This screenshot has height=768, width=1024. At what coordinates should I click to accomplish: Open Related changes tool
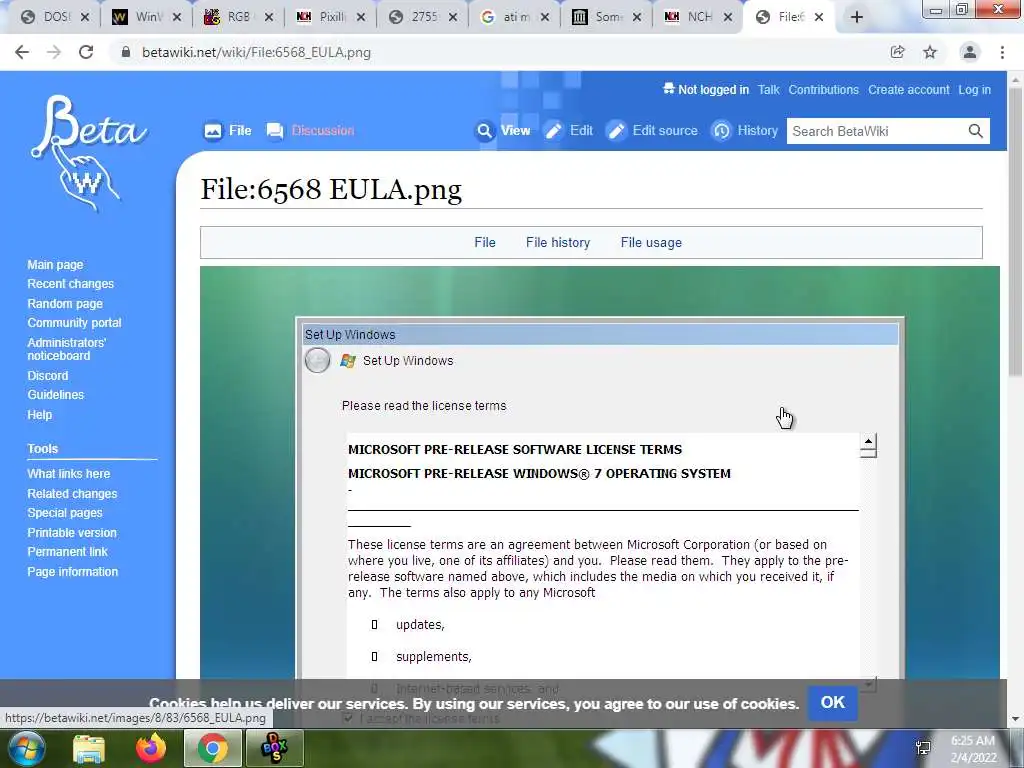tap(72, 493)
